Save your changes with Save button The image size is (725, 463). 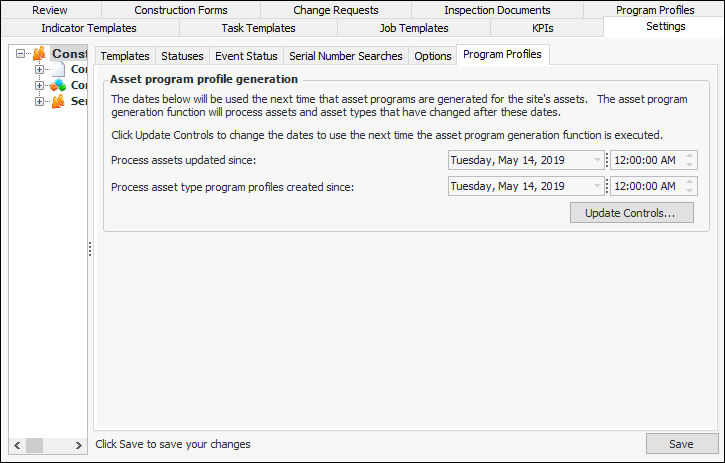[681, 443]
